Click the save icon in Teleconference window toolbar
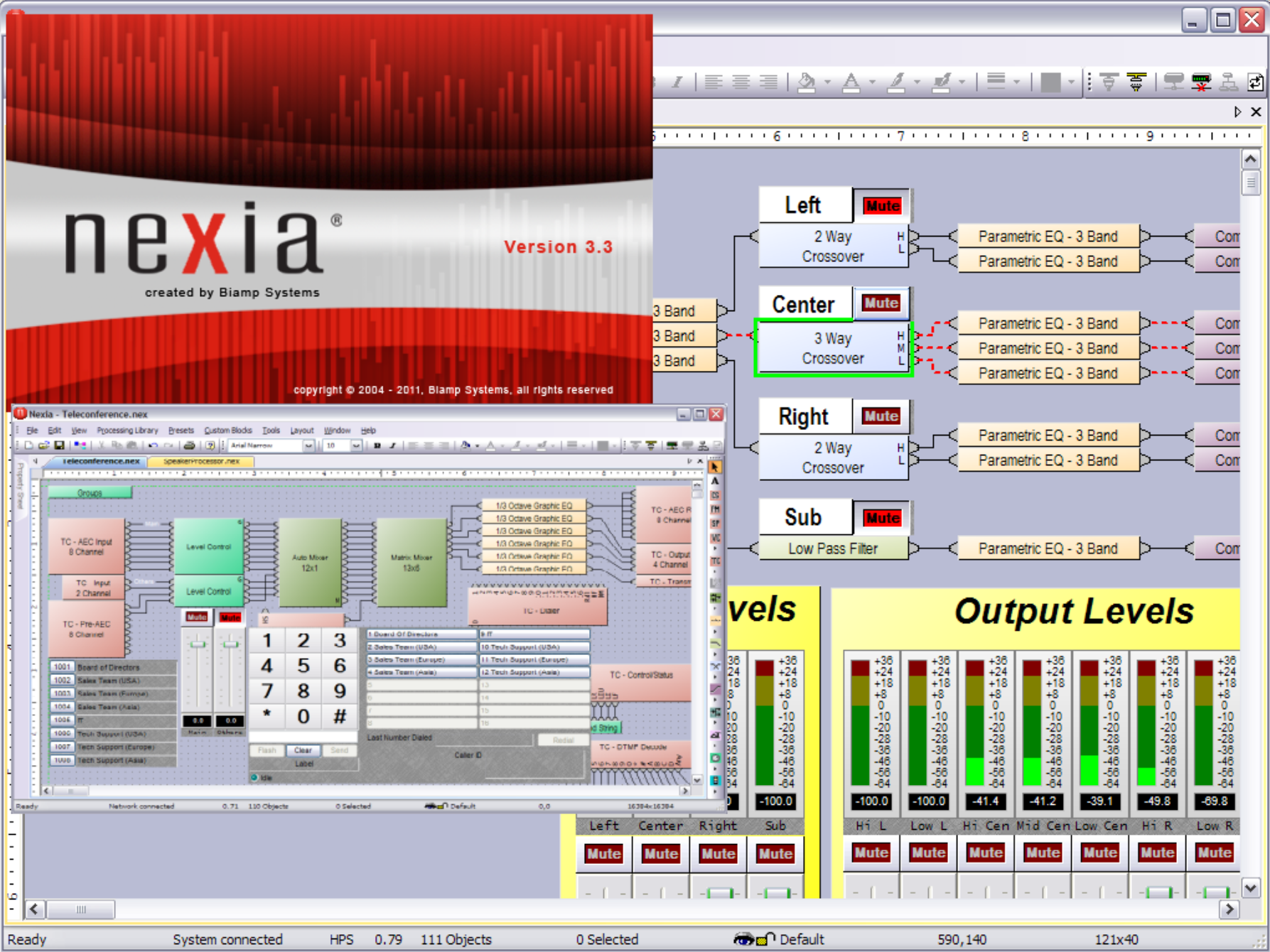1270x952 pixels. click(x=60, y=445)
